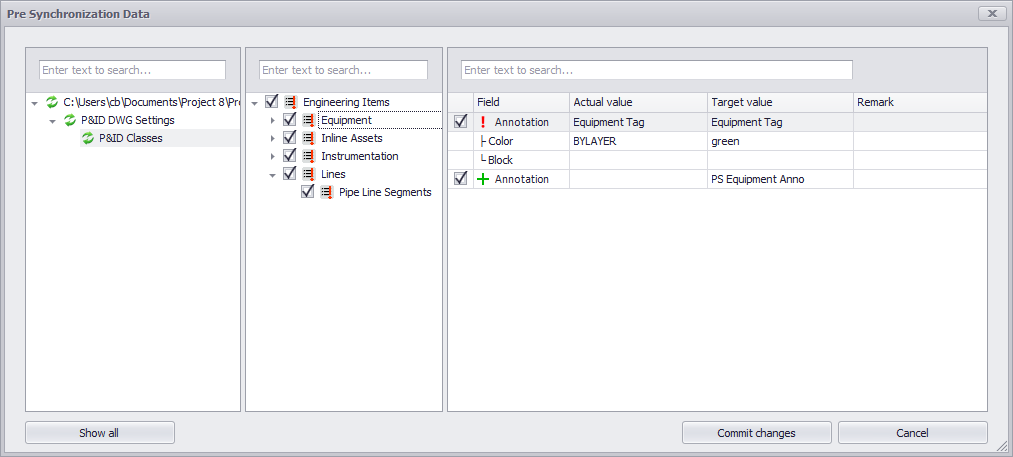Click the Commit changes button
The height and width of the screenshot is (457, 1013).
tap(757, 433)
